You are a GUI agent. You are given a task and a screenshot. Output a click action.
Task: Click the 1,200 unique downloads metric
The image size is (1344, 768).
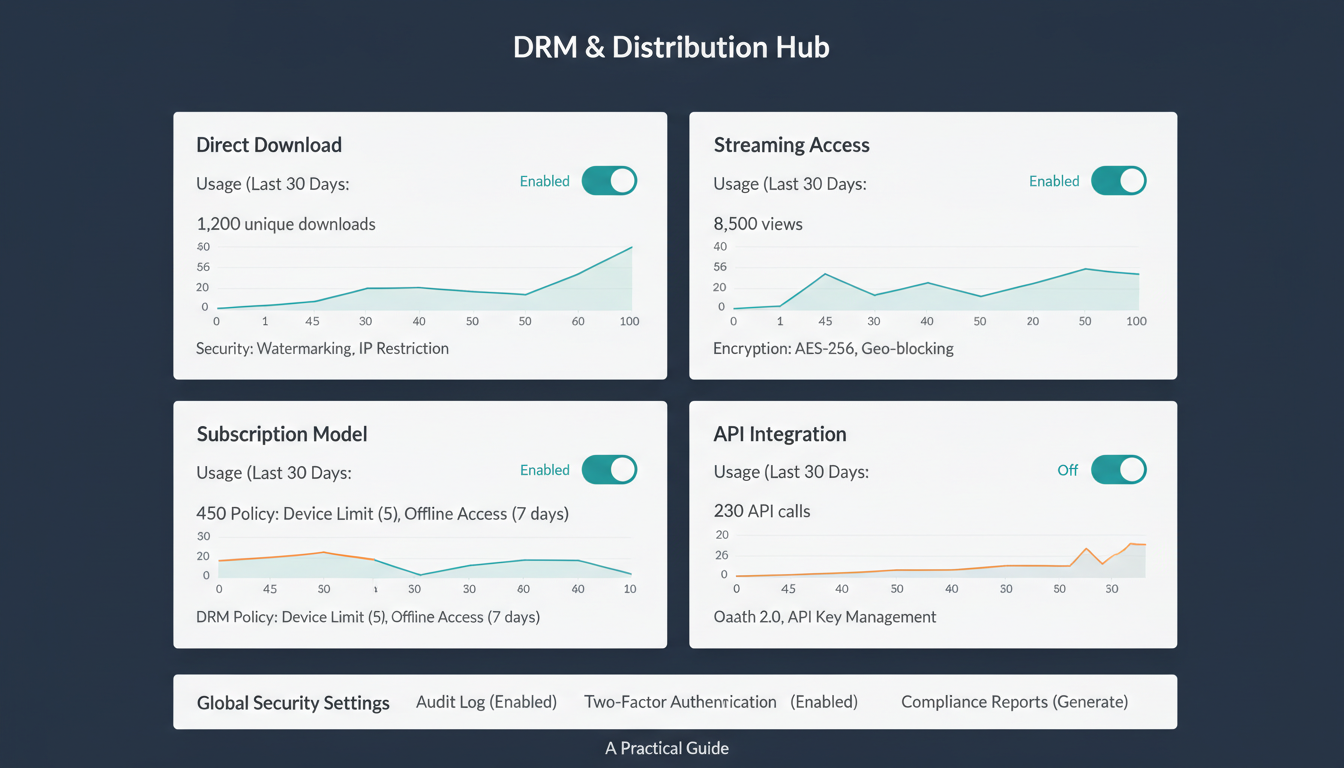[x=286, y=224]
